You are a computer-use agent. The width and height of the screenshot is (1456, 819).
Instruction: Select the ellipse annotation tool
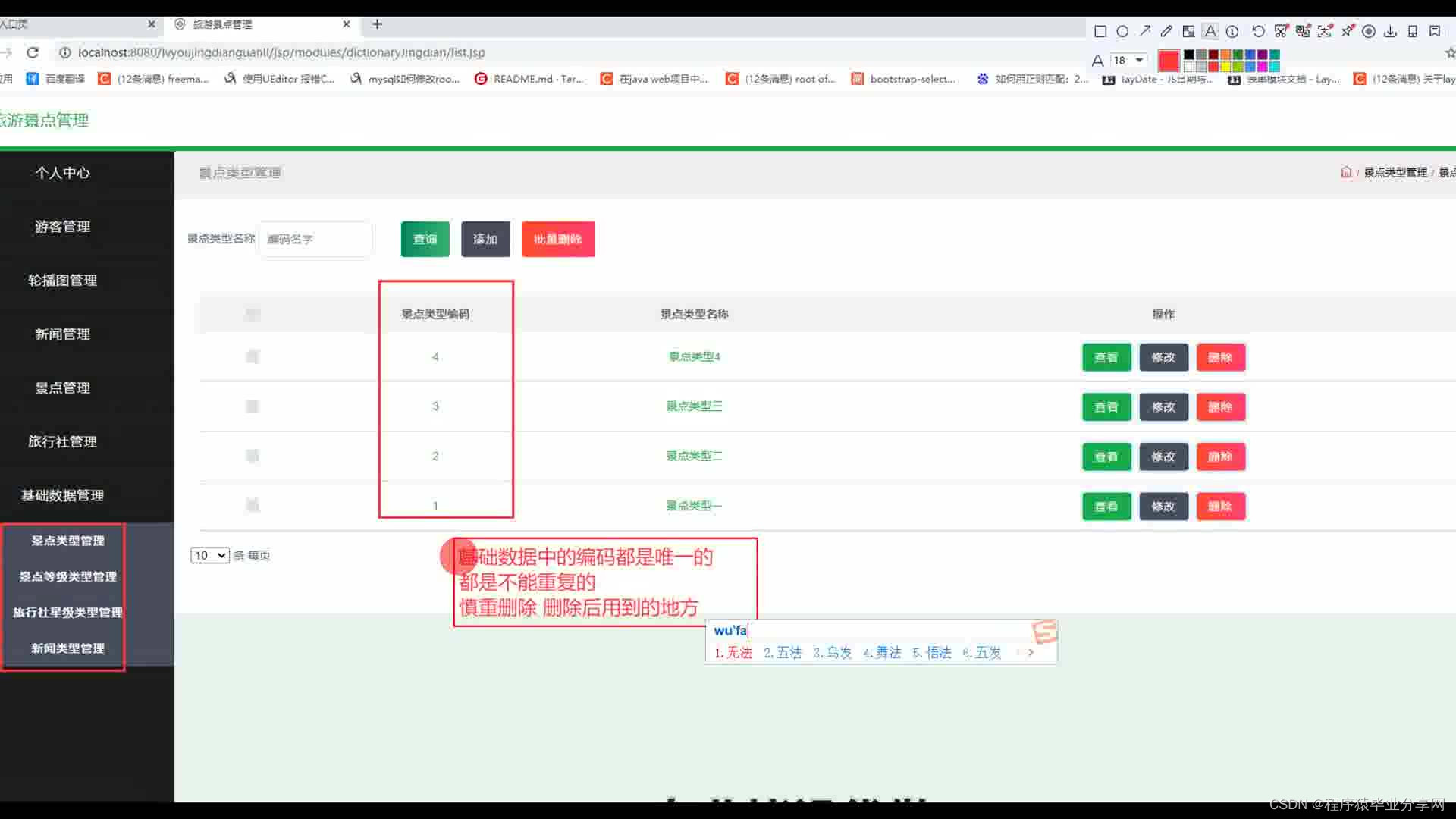(1122, 31)
